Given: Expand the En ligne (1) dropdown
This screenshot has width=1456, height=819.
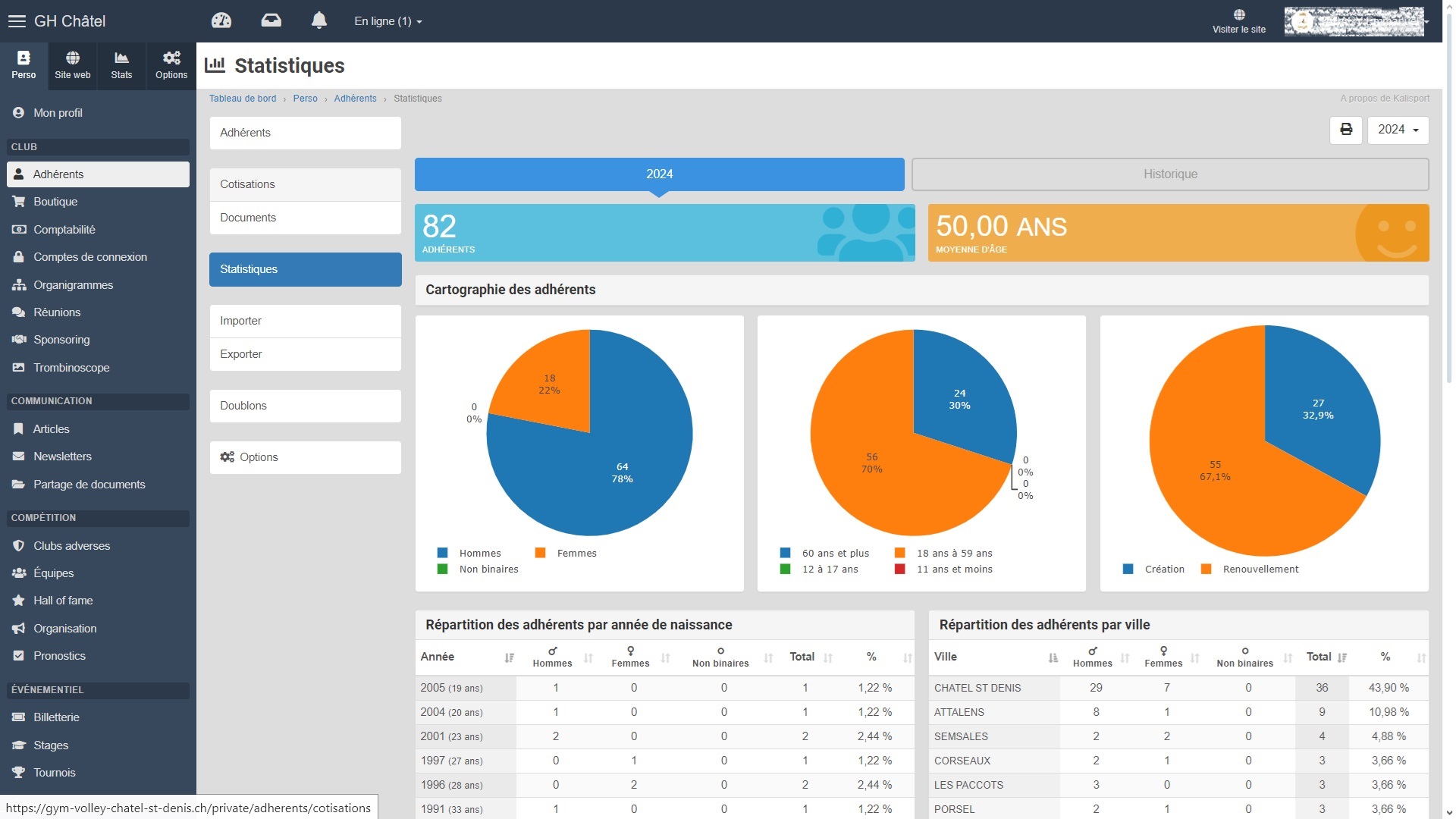Looking at the screenshot, I should click(388, 21).
